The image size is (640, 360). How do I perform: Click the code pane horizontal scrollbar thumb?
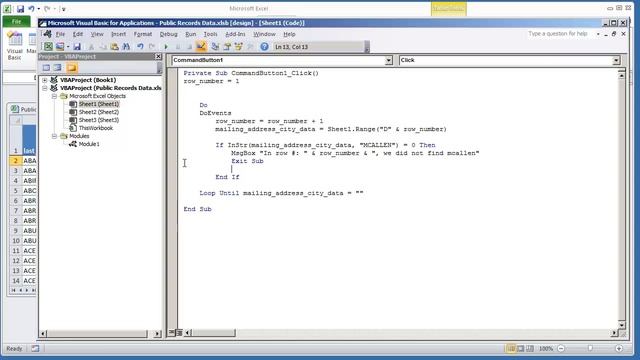[213, 333]
